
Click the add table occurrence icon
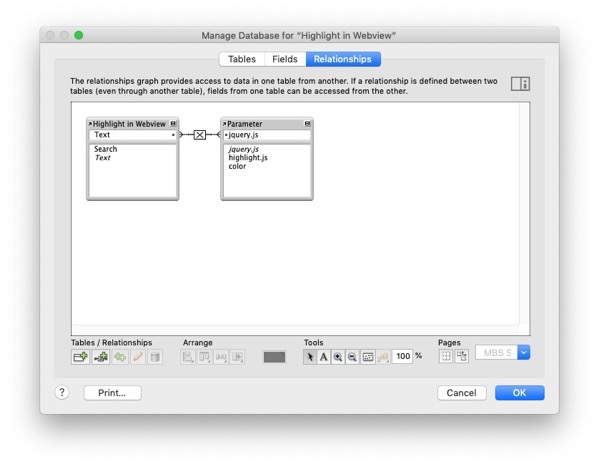(80, 357)
